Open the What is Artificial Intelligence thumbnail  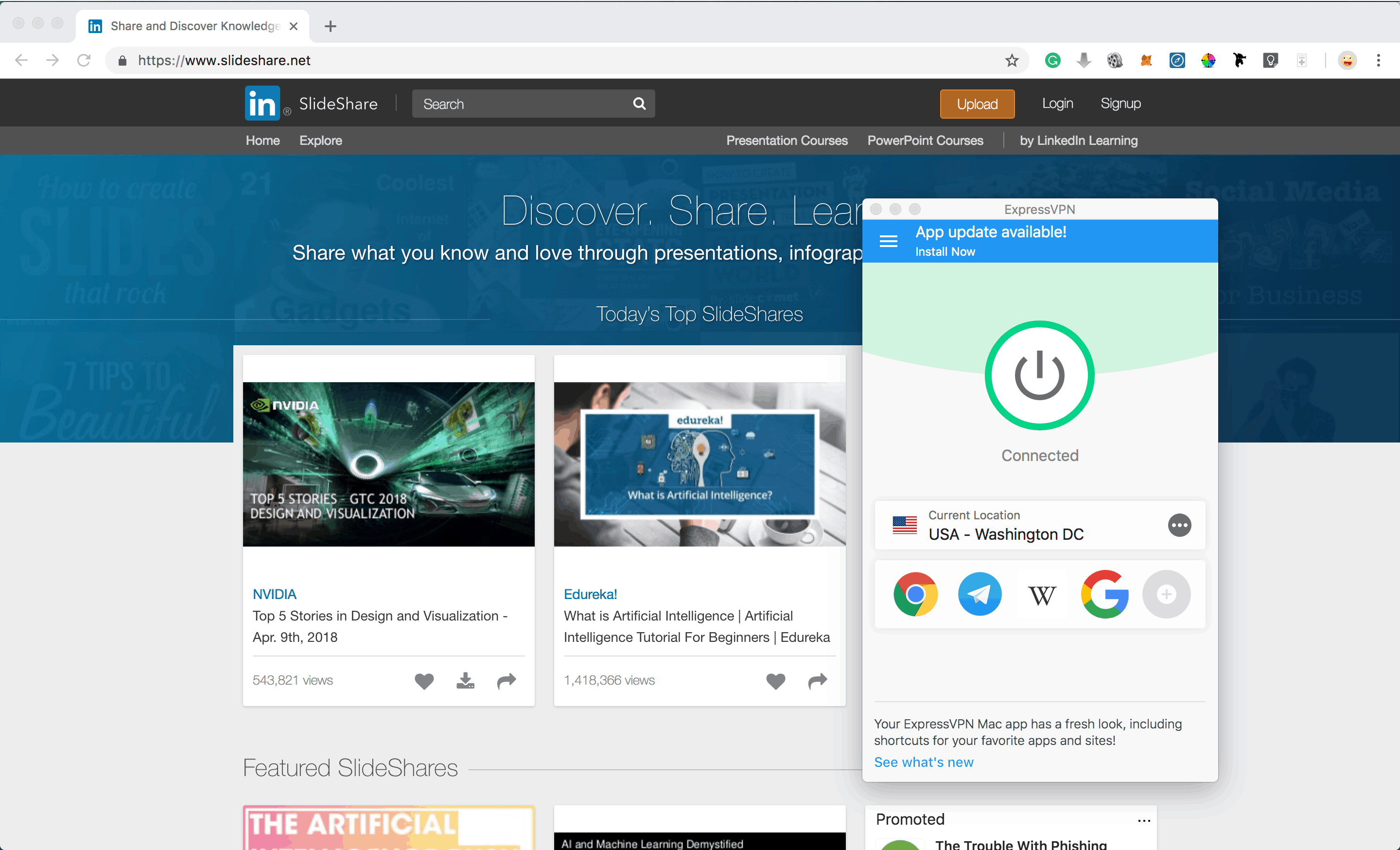click(x=700, y=464)
